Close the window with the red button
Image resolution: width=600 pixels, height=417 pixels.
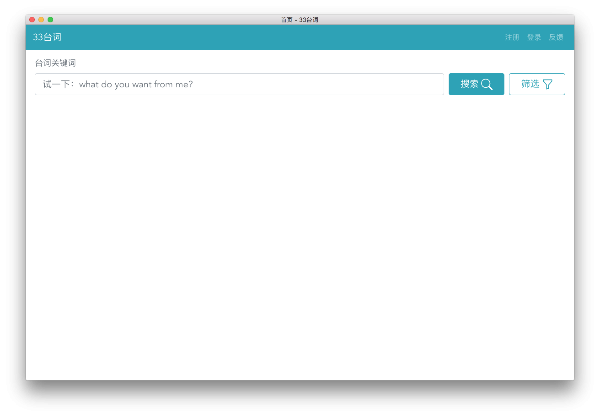click(32, 20)
